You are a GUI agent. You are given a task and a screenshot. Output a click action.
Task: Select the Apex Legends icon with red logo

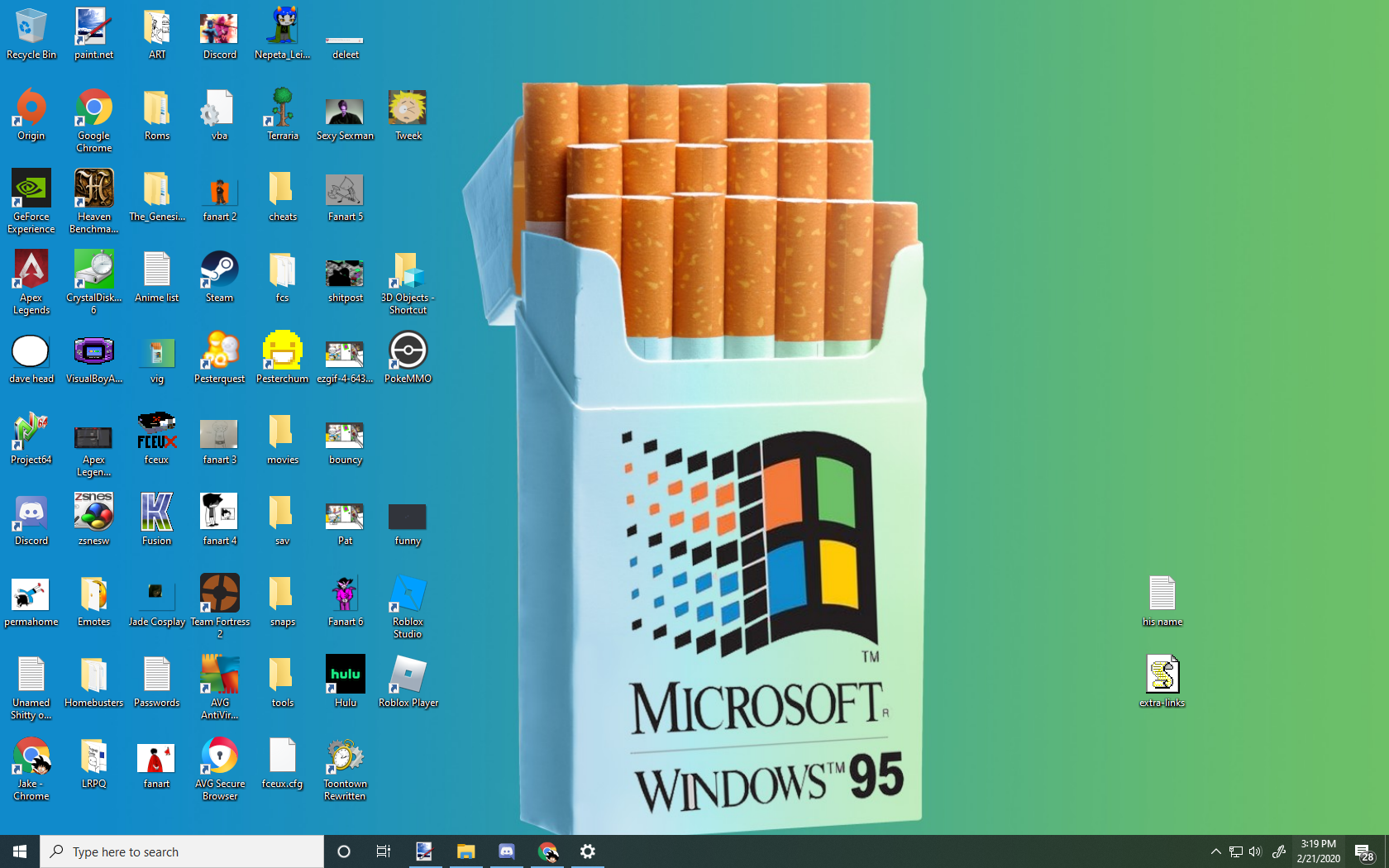31,283
